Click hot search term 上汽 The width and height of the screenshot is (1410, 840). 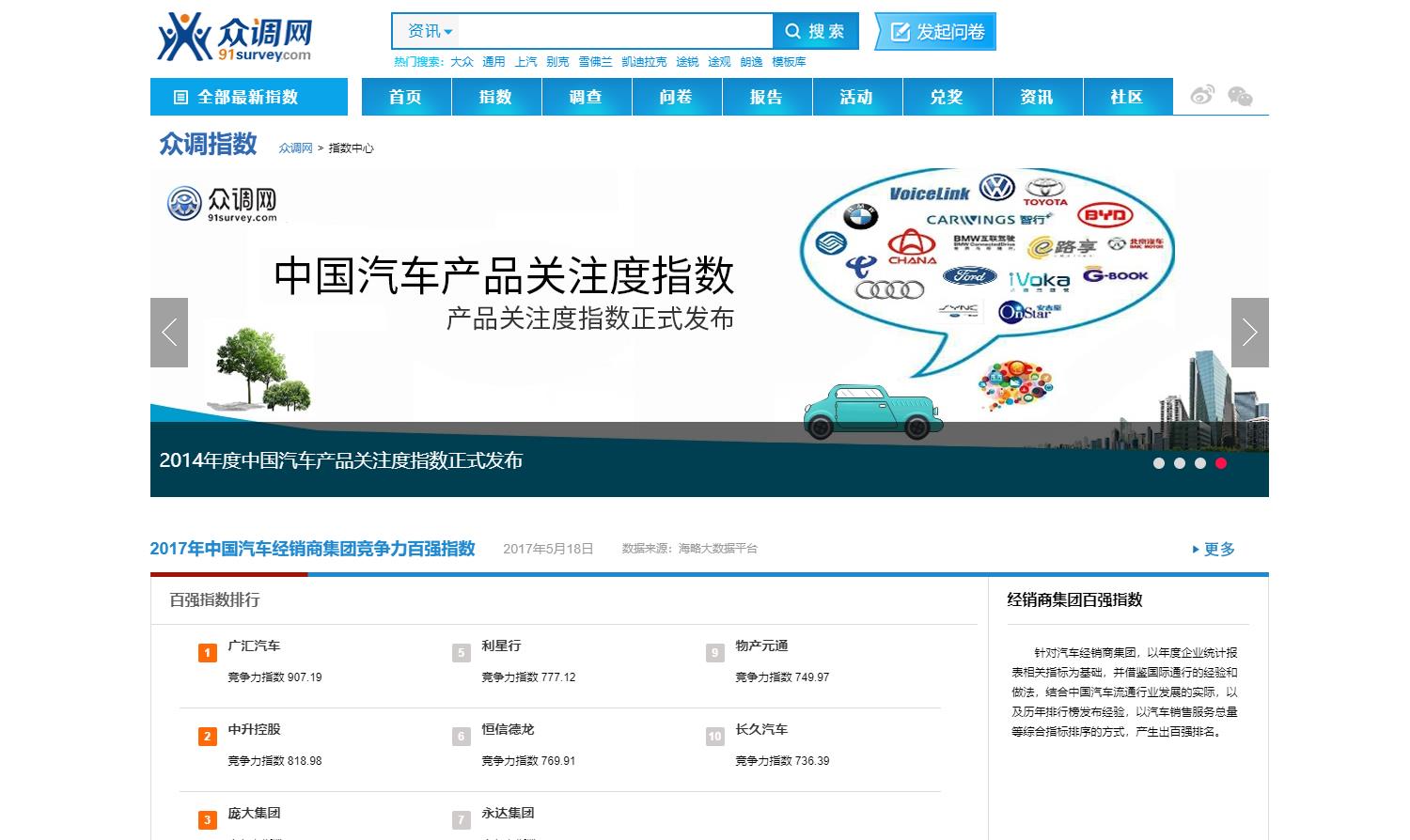coord(525,62)
